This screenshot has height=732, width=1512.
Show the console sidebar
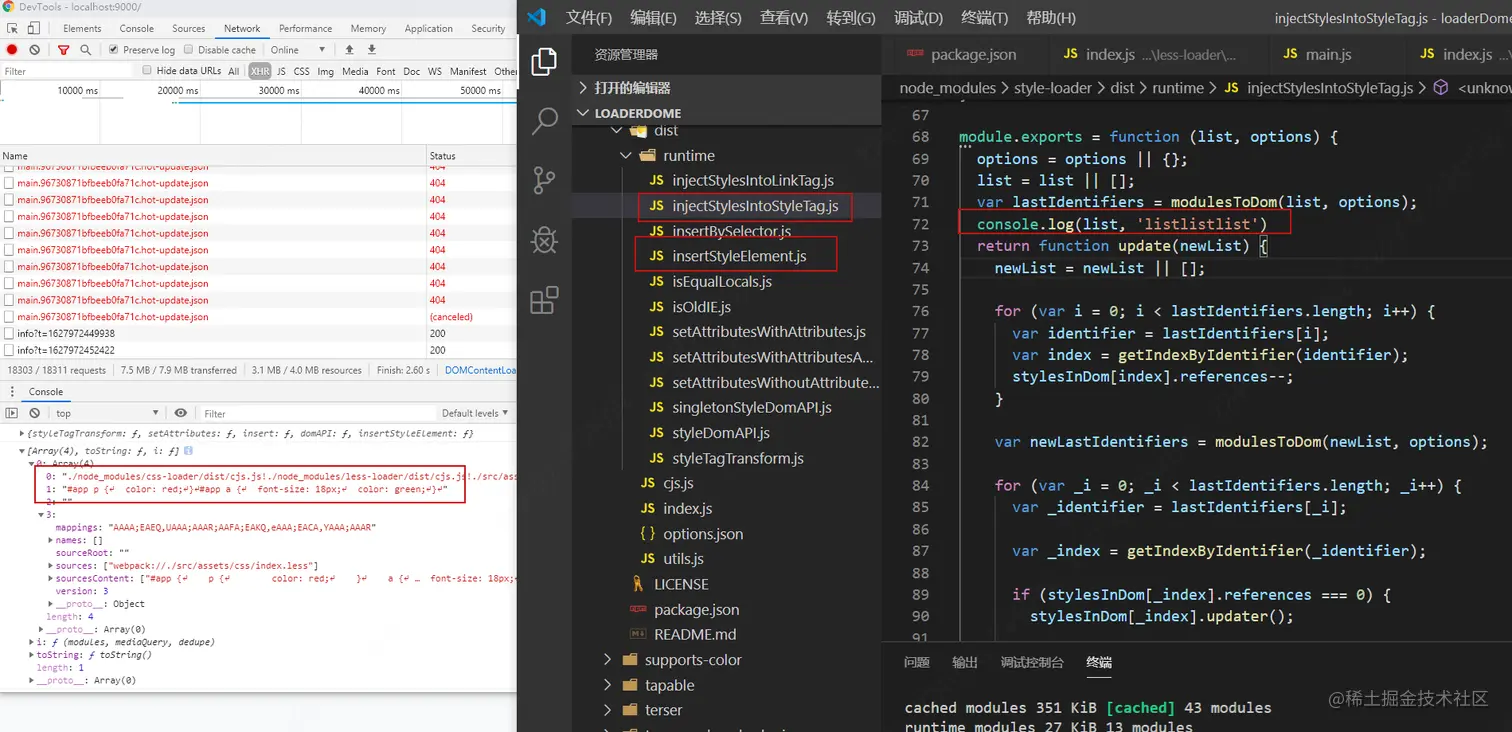tap(12, 413)
